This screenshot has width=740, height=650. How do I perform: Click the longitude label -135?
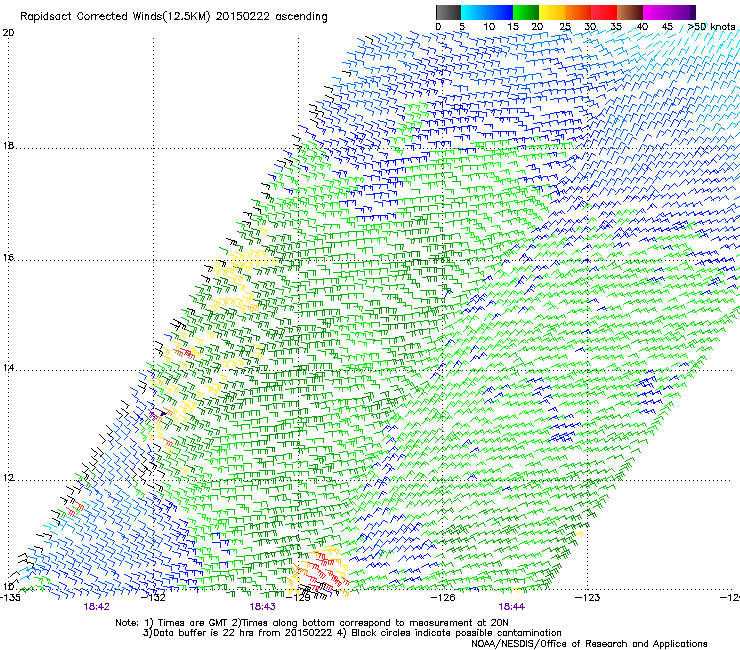tap(10, 598)
